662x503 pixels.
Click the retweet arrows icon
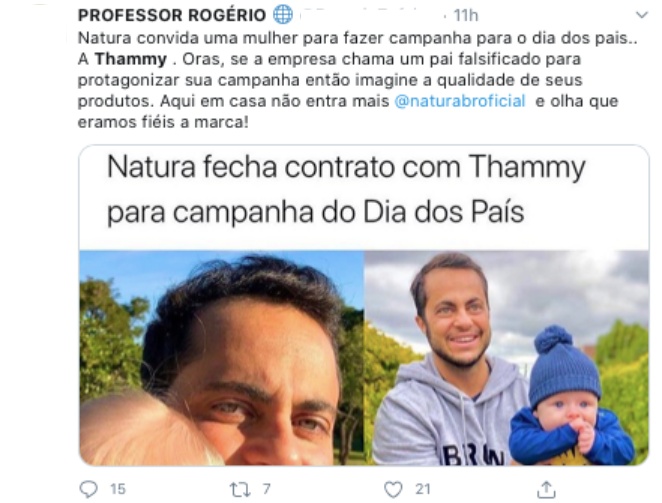click(x=240, y=490)
